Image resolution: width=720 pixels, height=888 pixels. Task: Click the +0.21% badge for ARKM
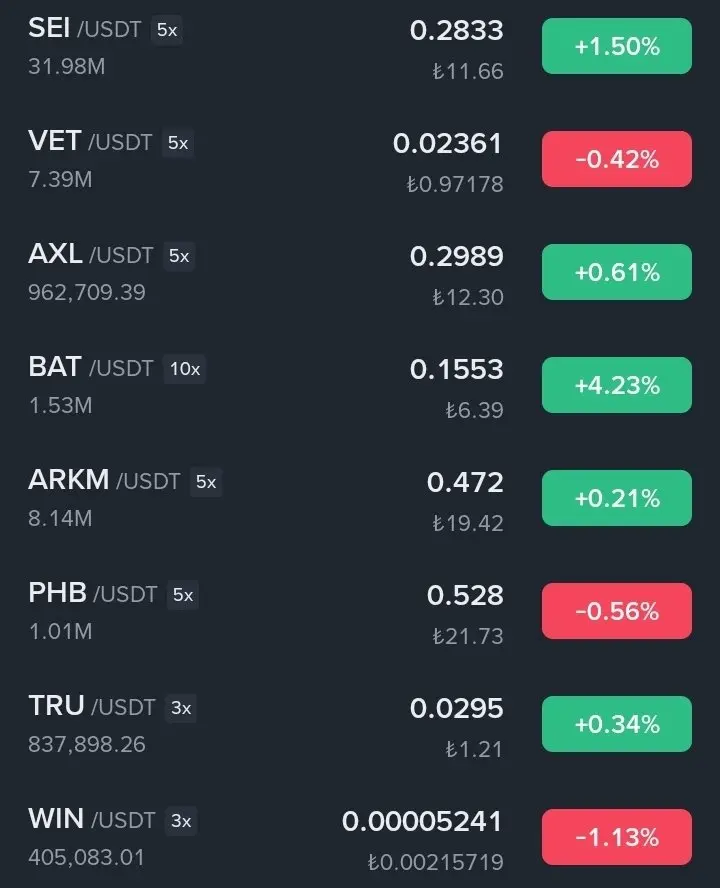tap(616, 498)
